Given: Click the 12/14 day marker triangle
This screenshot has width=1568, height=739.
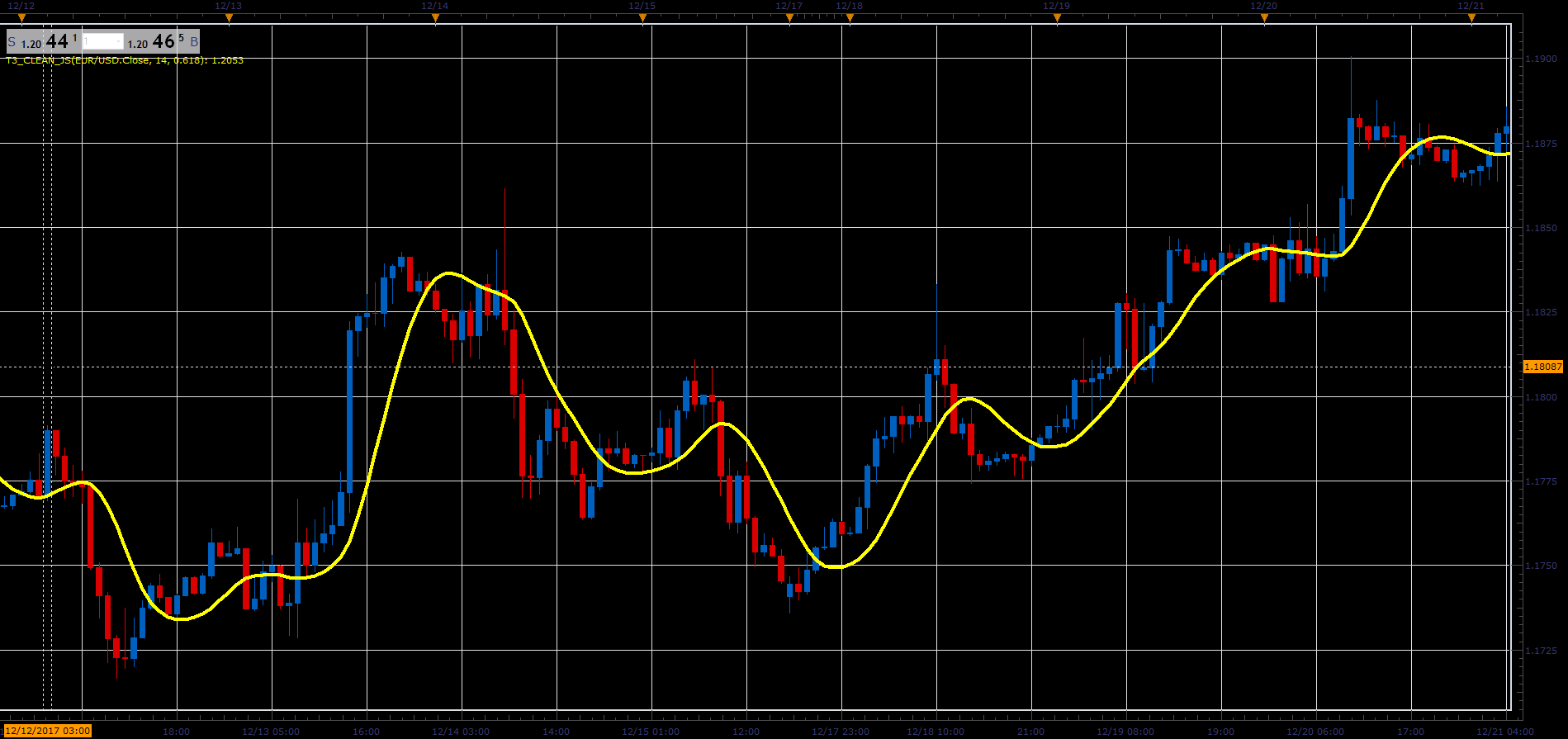Looking at the screenshot, I should click(436, 18).
